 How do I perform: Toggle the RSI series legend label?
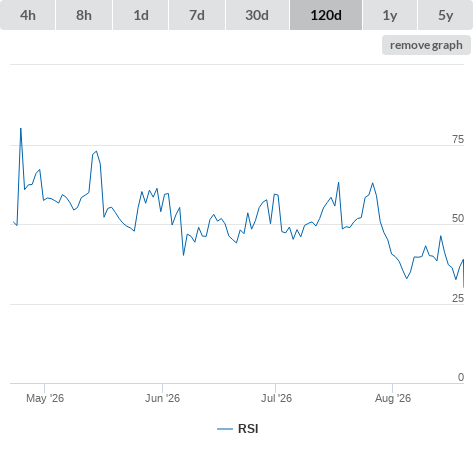tap(248, 429)
